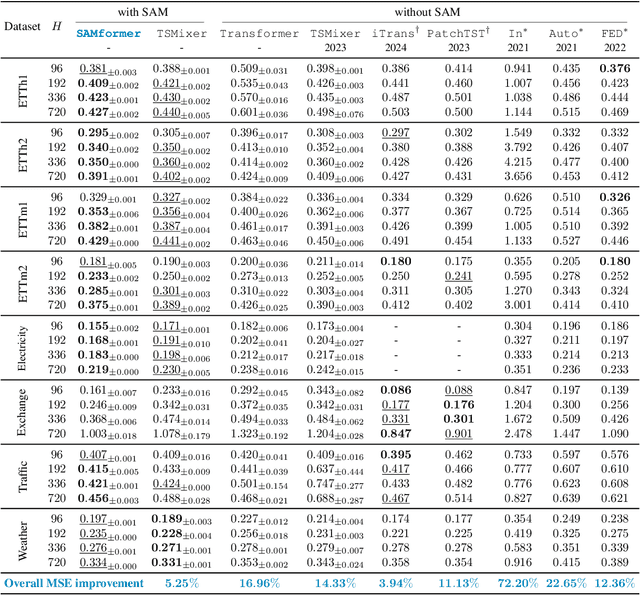Viewport: 640px width, 595px height.
Task: Click the 3.94% improvement value
Action: tap(396, 583)
